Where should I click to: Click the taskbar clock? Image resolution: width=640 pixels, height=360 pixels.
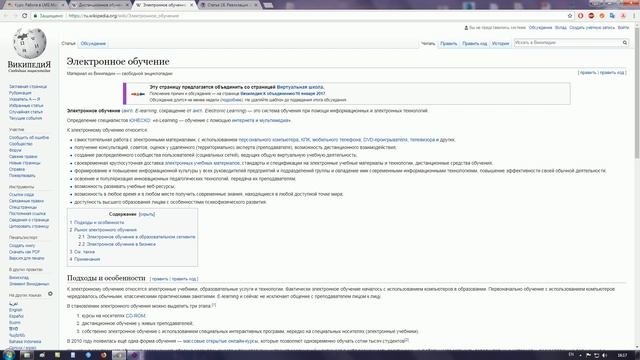(622, 356)
